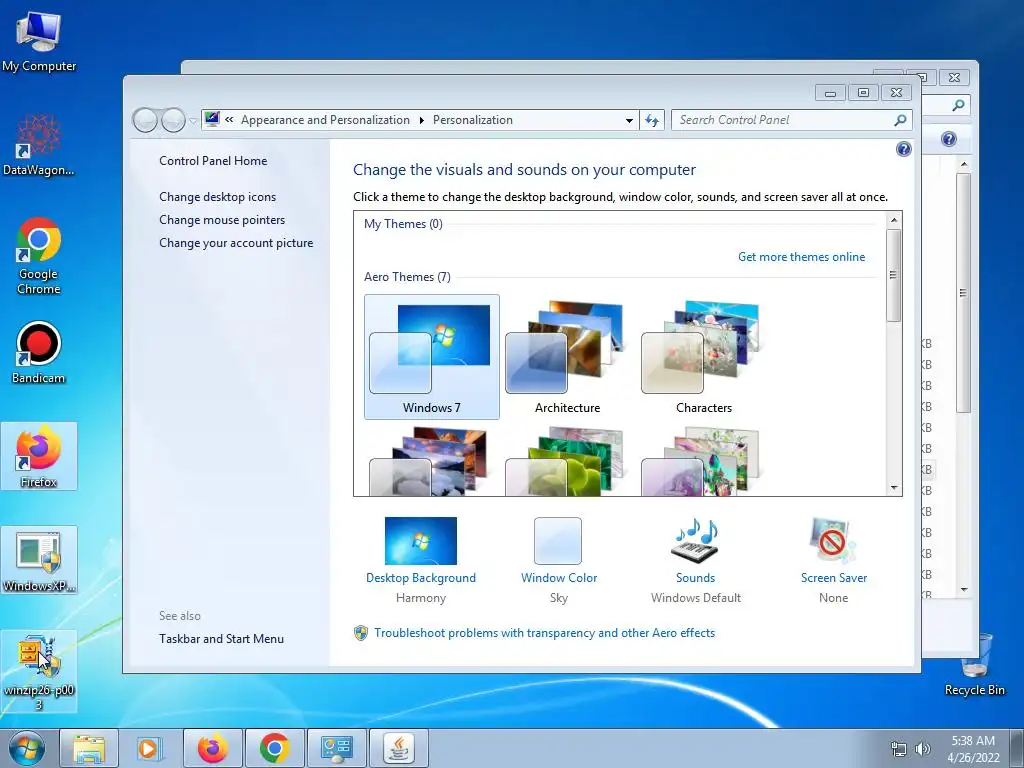Click help icon in the background window
The height and width of the screenshot is (768, 1024).
(x=949, y=138)
